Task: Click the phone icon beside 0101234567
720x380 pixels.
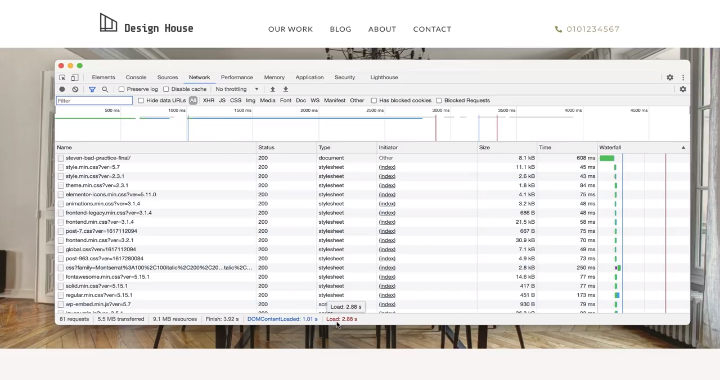Action: coord(558,29)
